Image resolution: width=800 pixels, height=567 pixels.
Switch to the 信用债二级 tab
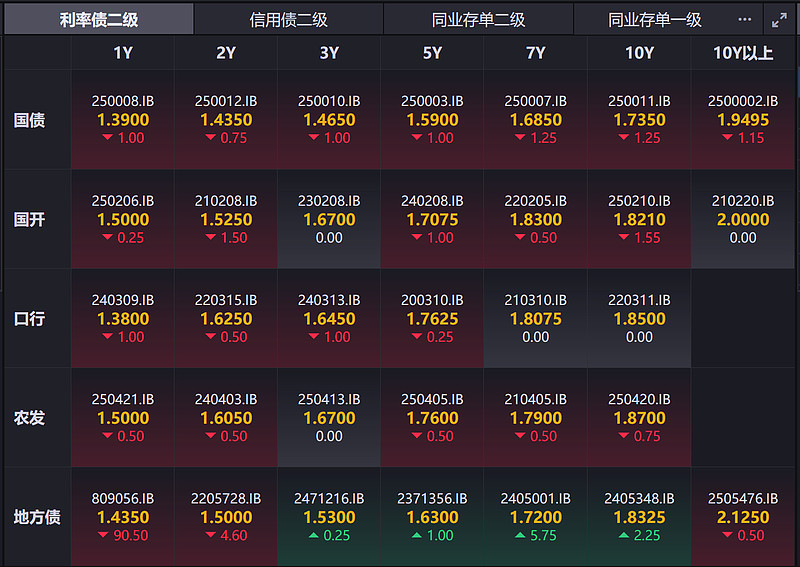[x=289, y=19]
